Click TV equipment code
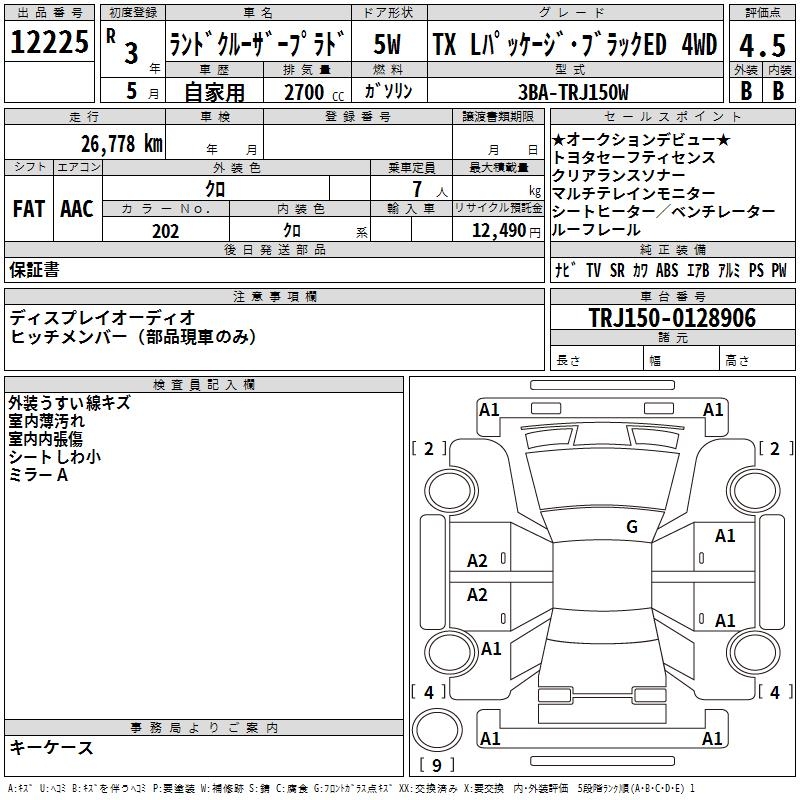800x800 pixels. click(x=593, y=270)
